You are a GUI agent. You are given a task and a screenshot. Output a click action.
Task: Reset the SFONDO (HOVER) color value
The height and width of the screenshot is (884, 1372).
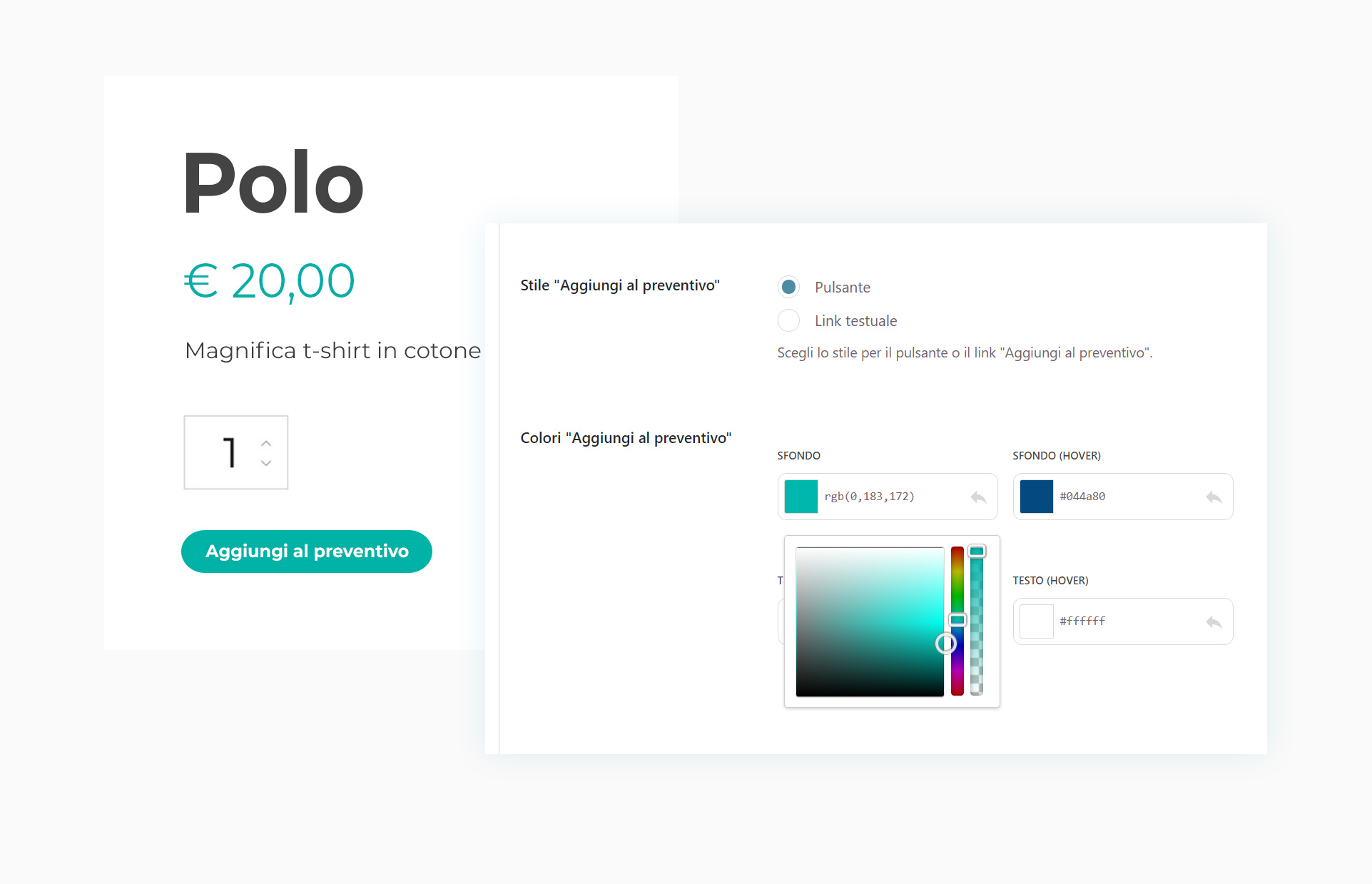1214,497
